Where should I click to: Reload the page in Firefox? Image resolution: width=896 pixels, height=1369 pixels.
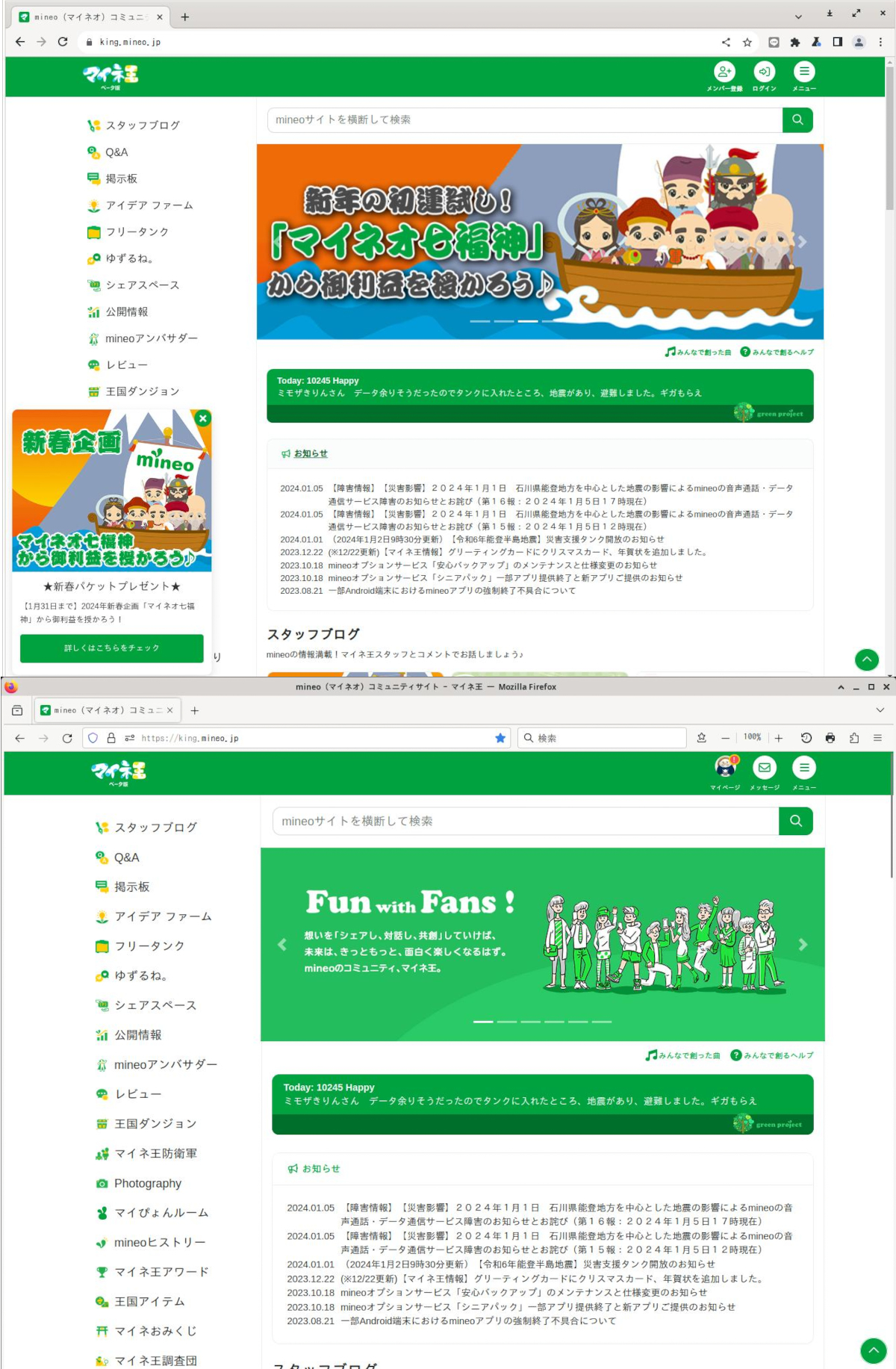tap(67, 738)
